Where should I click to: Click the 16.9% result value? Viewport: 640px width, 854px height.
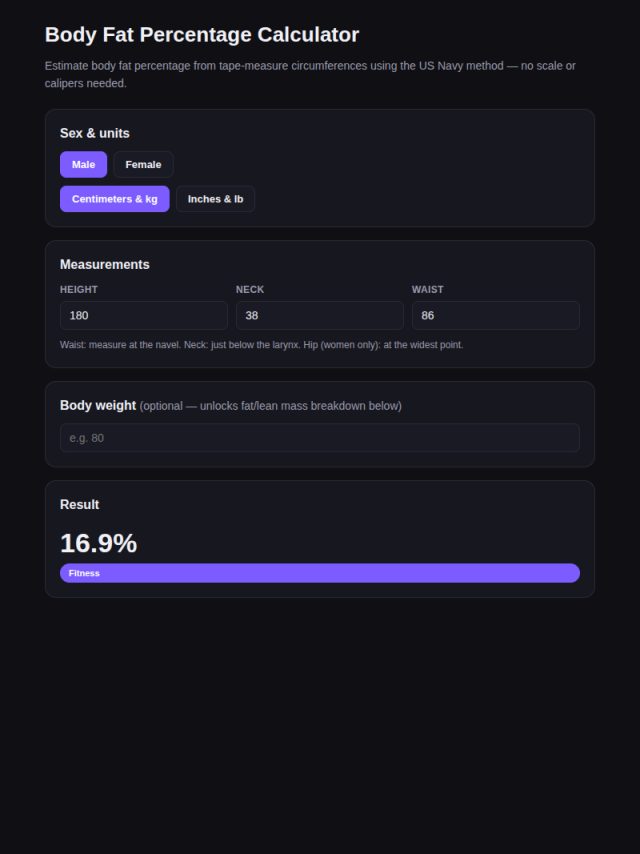click(x=99, y=544)
